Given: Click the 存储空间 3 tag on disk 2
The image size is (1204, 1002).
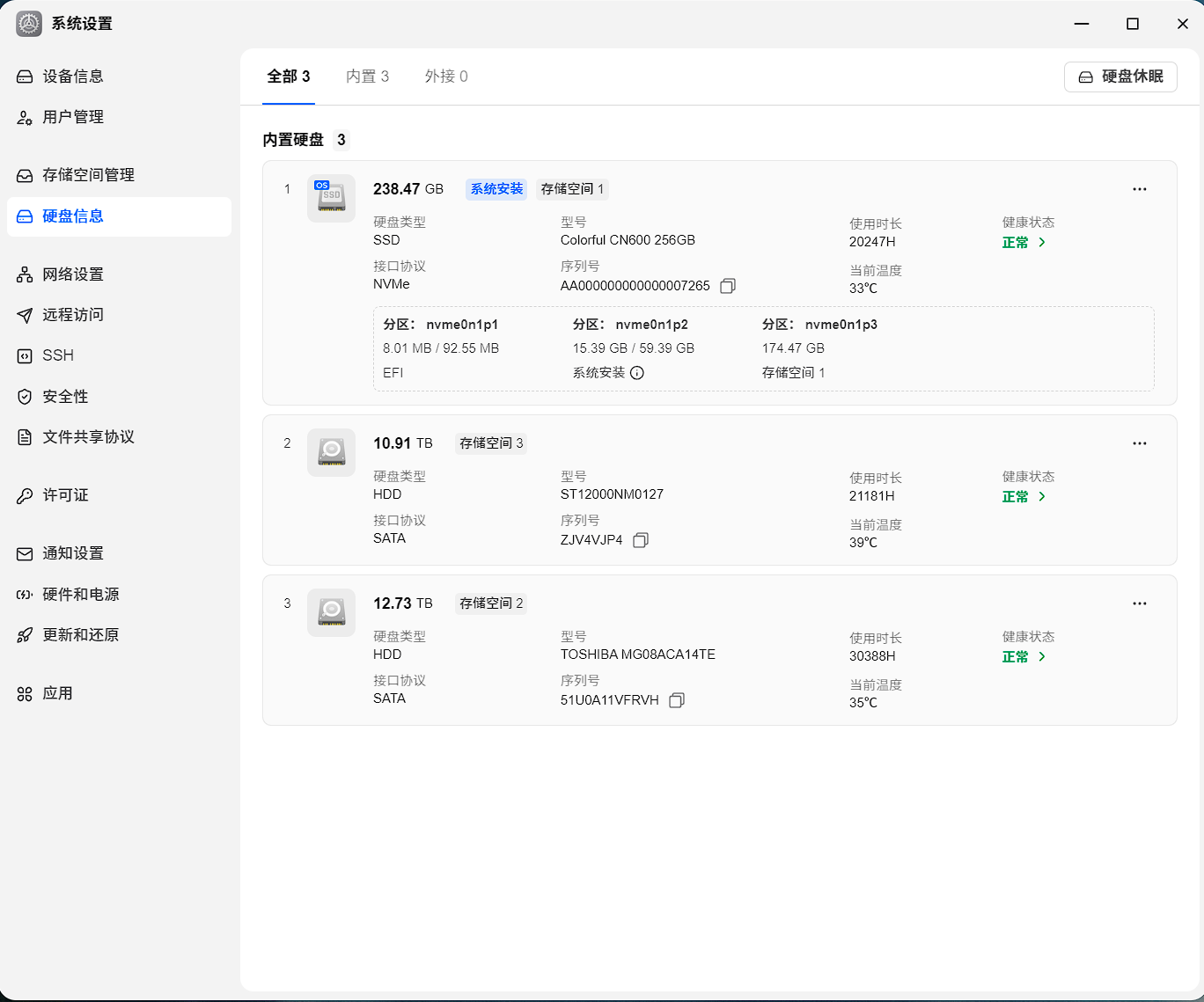Looking at the screenshot, I should 491,443.
